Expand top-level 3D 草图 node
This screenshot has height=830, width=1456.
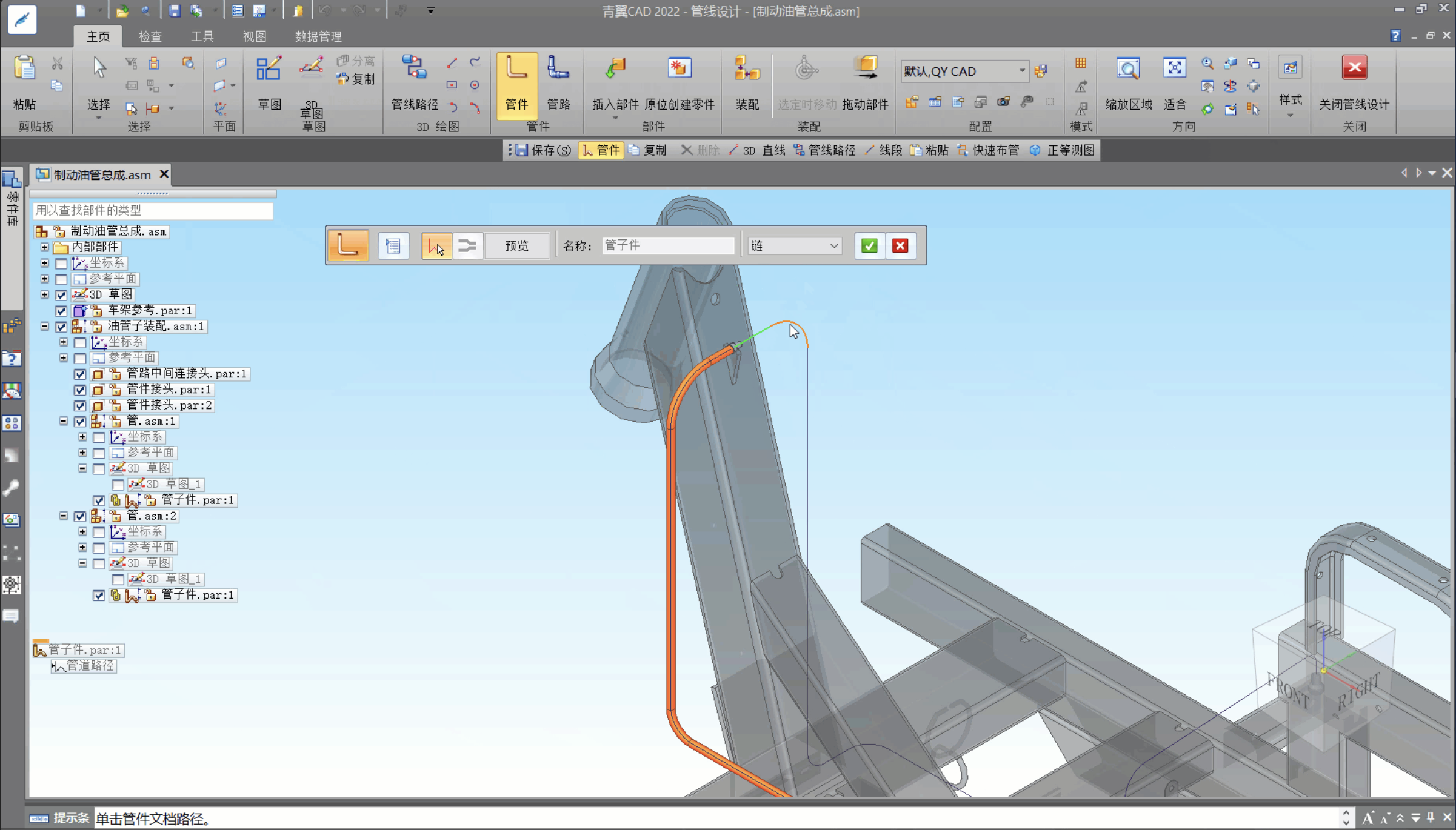point(45,294)
